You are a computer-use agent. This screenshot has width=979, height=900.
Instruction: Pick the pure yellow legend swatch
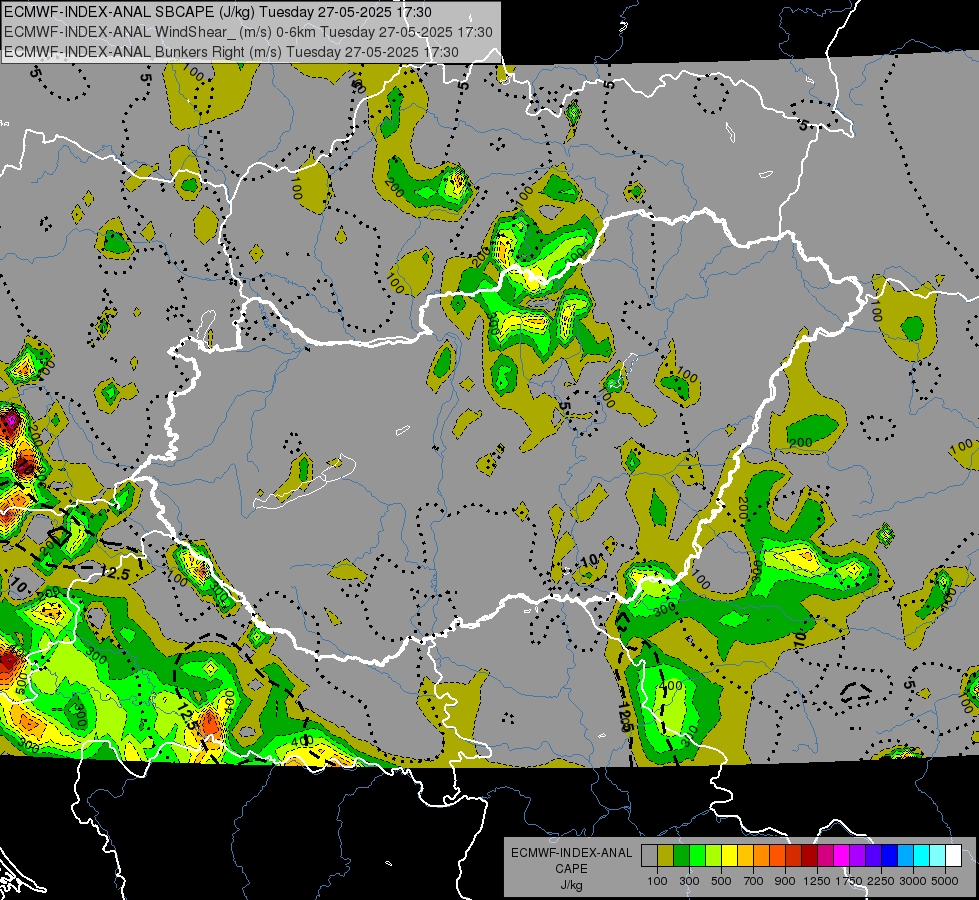click(729, 856)
